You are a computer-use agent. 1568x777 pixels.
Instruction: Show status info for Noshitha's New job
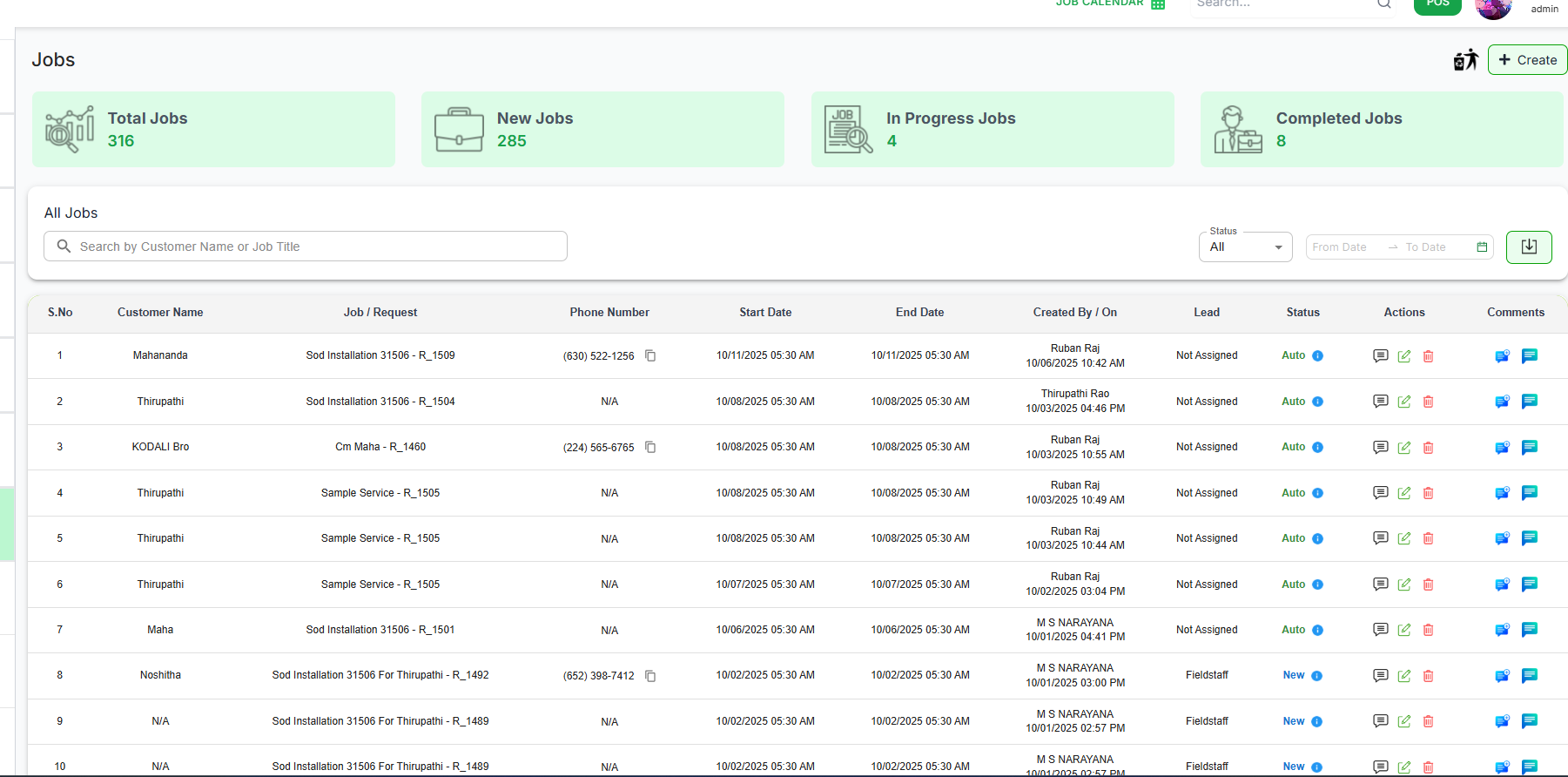coord(1316,676)
